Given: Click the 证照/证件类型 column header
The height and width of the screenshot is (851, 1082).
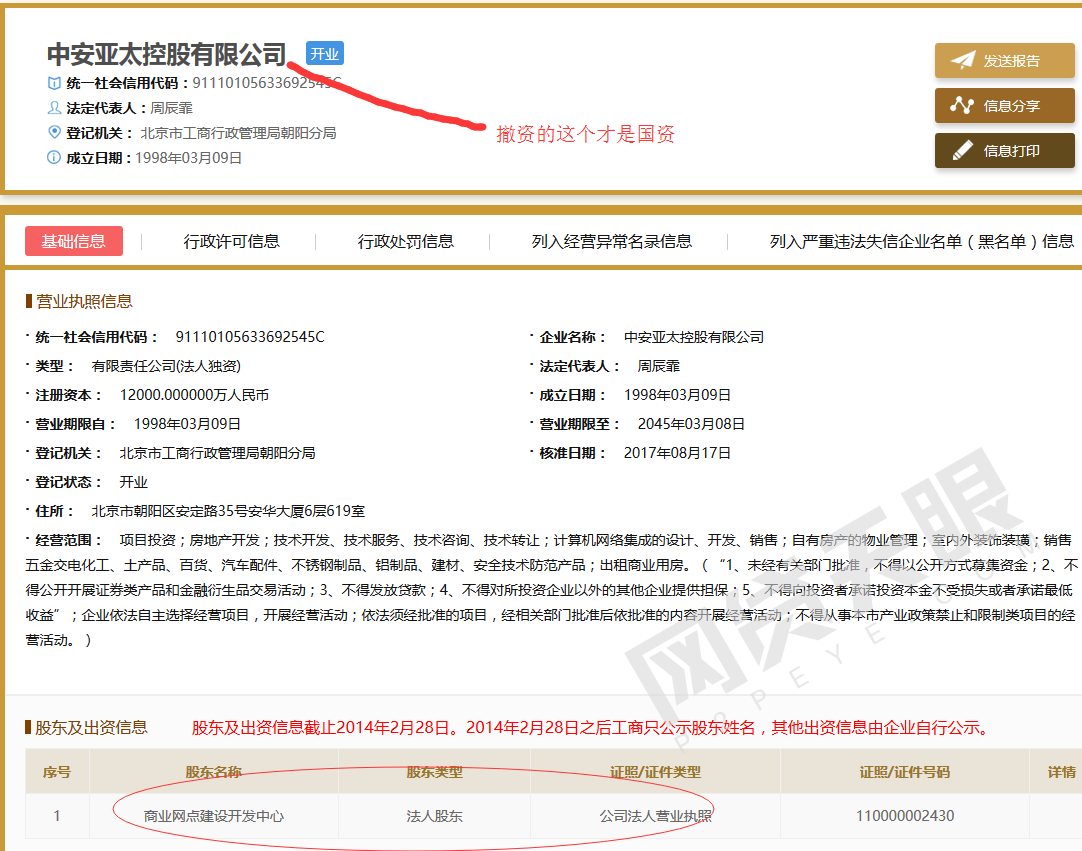Looking at the screenshot, I should (x=656, y=772).
